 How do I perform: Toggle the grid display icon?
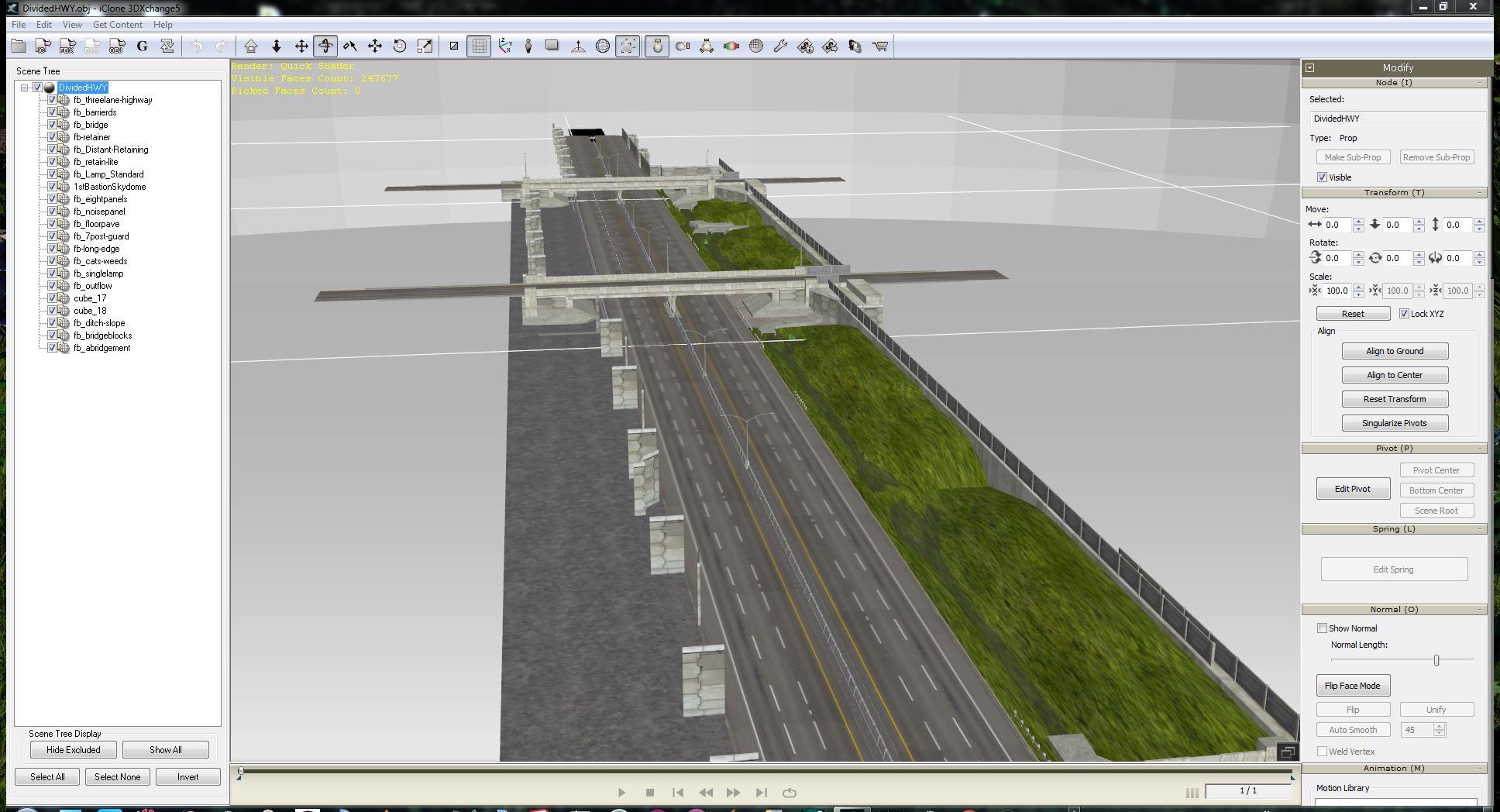pyautogui.click(x=479, y=46)
